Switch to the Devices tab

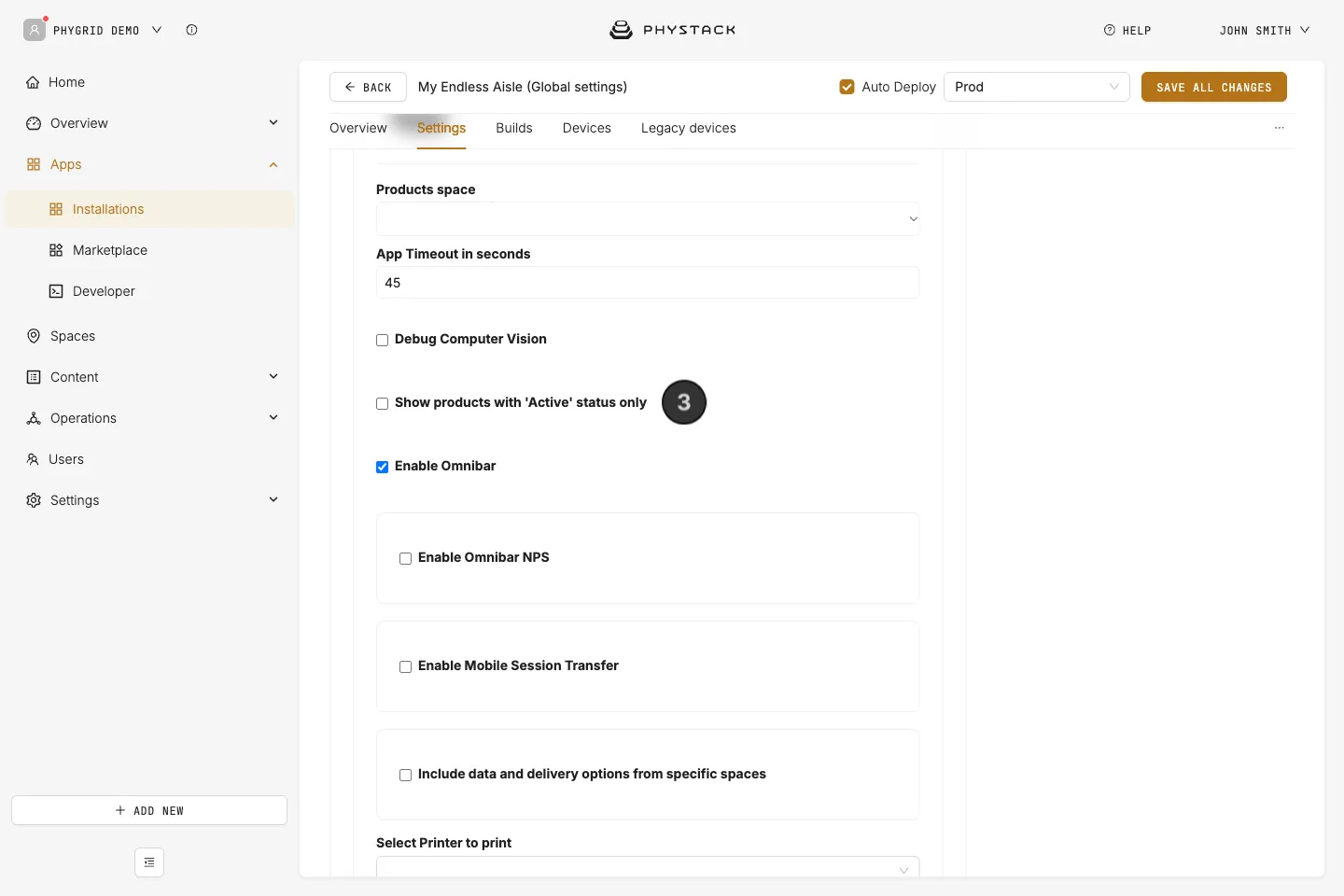pyautogui.click(x=587, y=128)
